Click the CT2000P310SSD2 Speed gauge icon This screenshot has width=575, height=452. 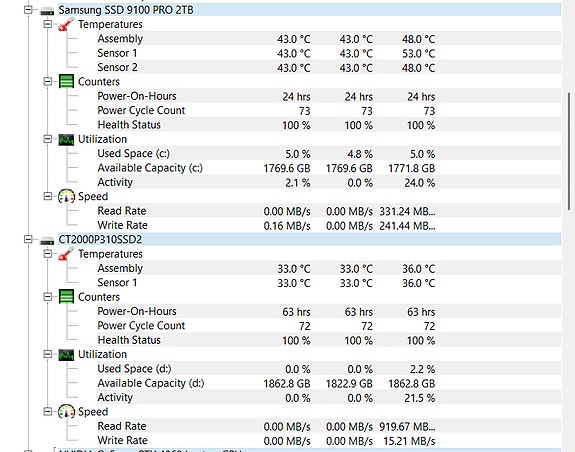pyautogui.click(x=66, y=412)
